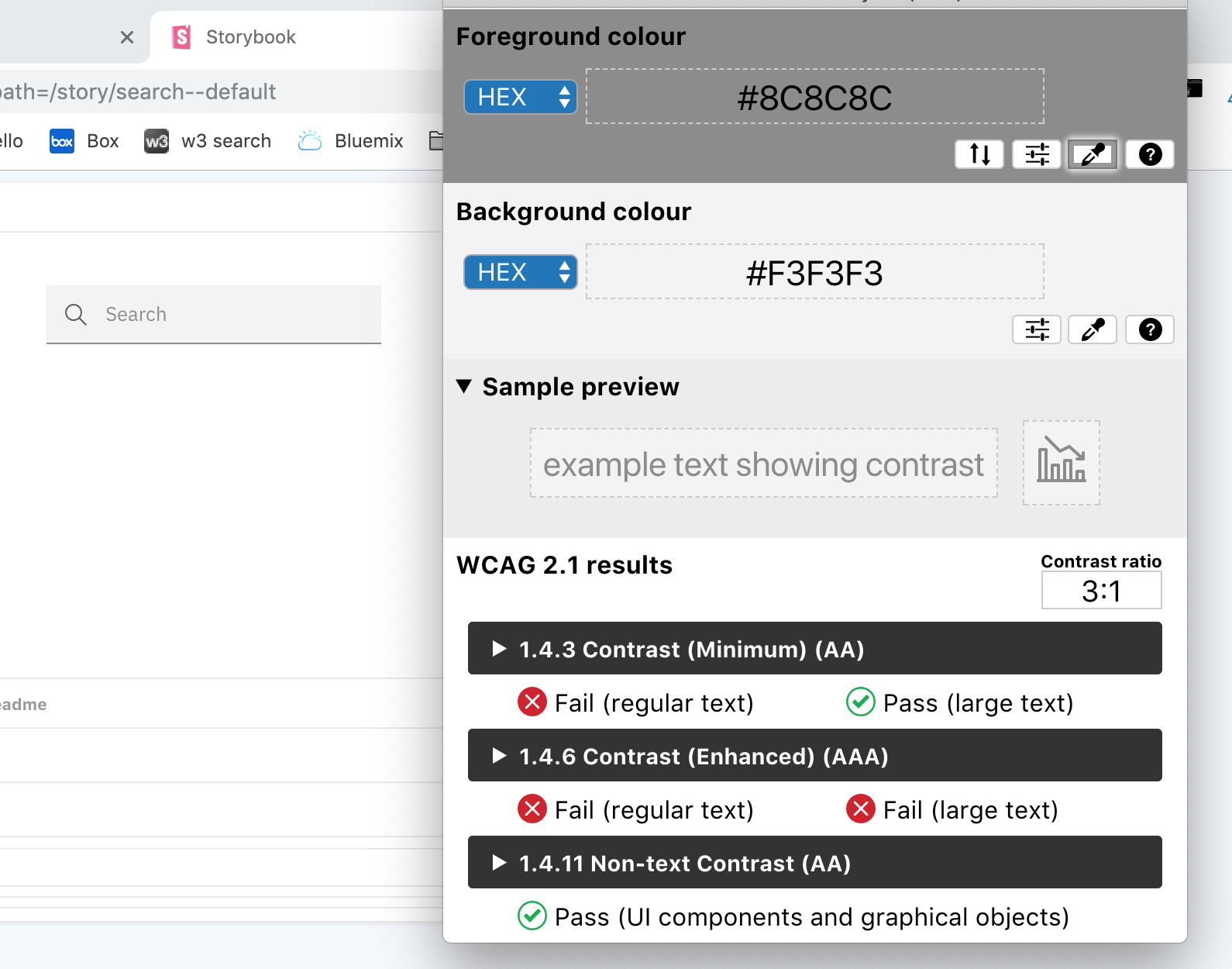Click the bookmarks folder icon after Bluemix
This screenshot has height=969, width=1232.
tap(436, 141)
